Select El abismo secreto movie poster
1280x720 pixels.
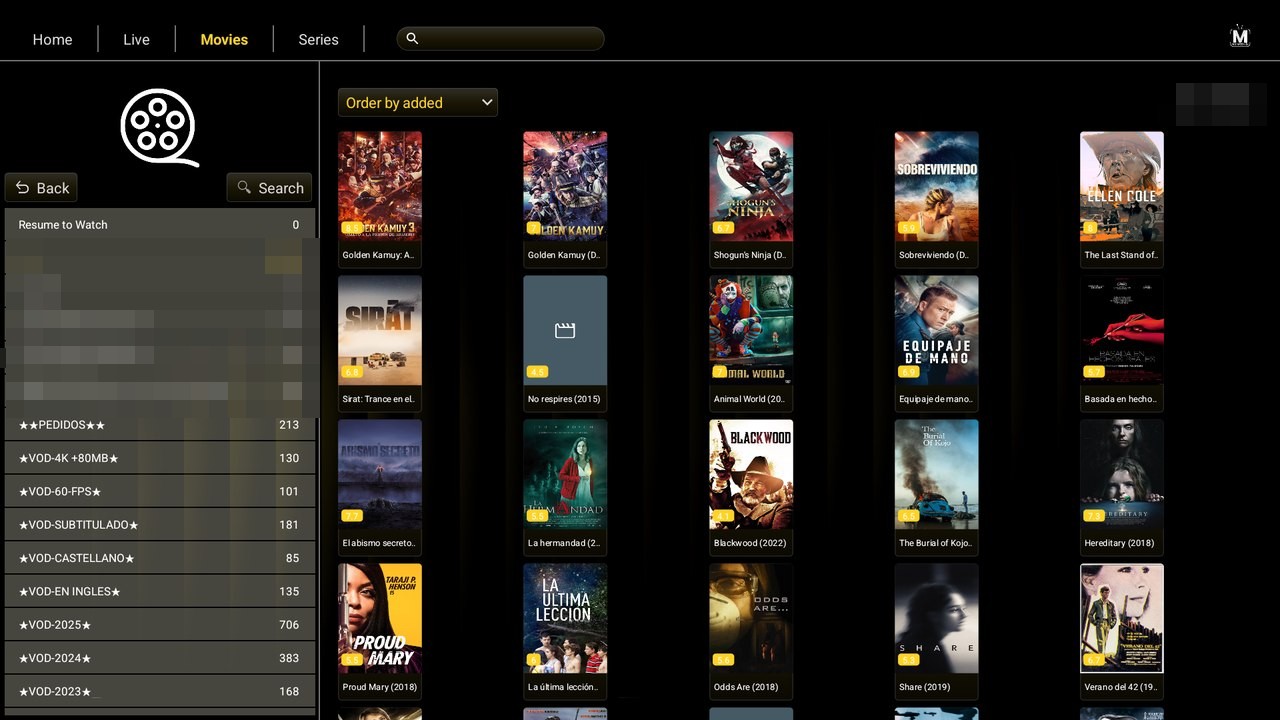click(380, 474)
